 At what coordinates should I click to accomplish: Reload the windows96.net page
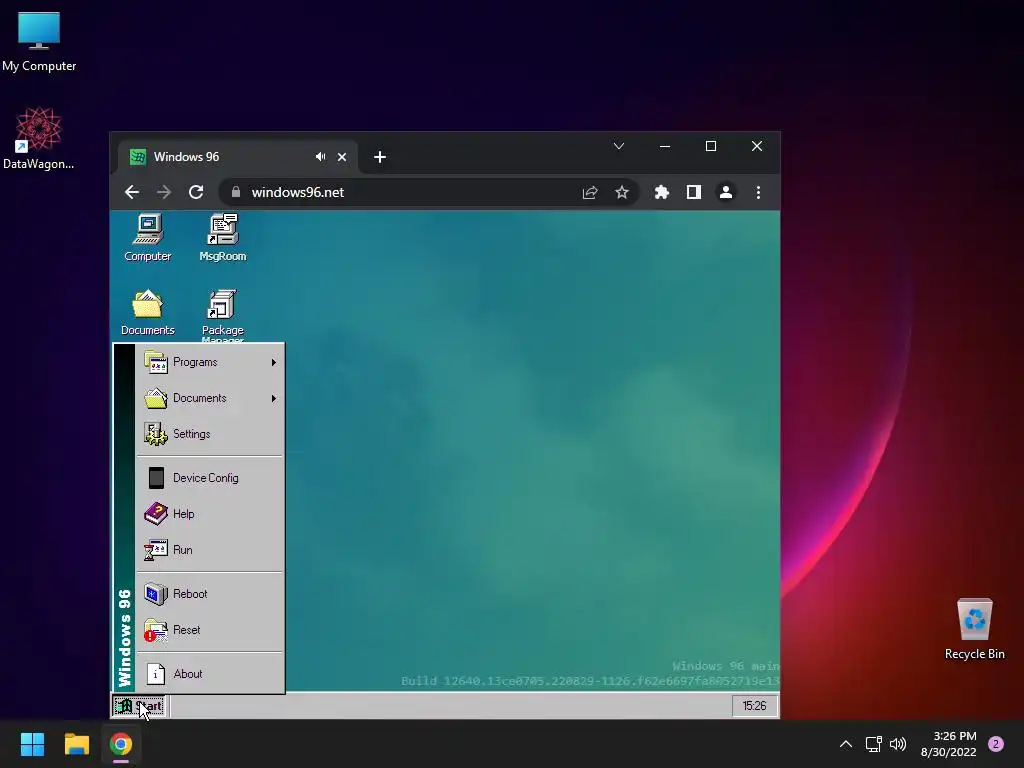(196, 192)
